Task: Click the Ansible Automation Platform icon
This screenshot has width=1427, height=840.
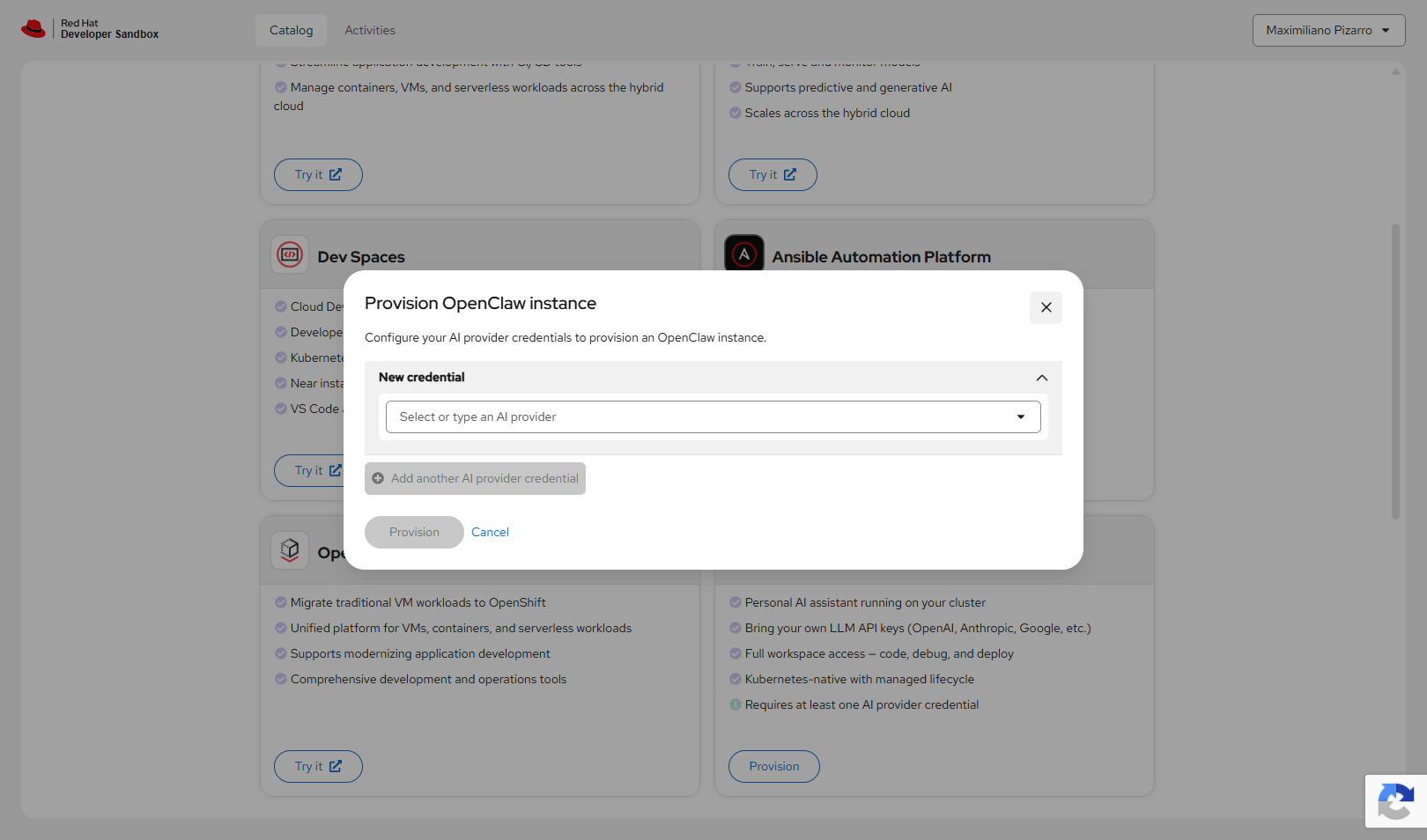Action: 744,254
